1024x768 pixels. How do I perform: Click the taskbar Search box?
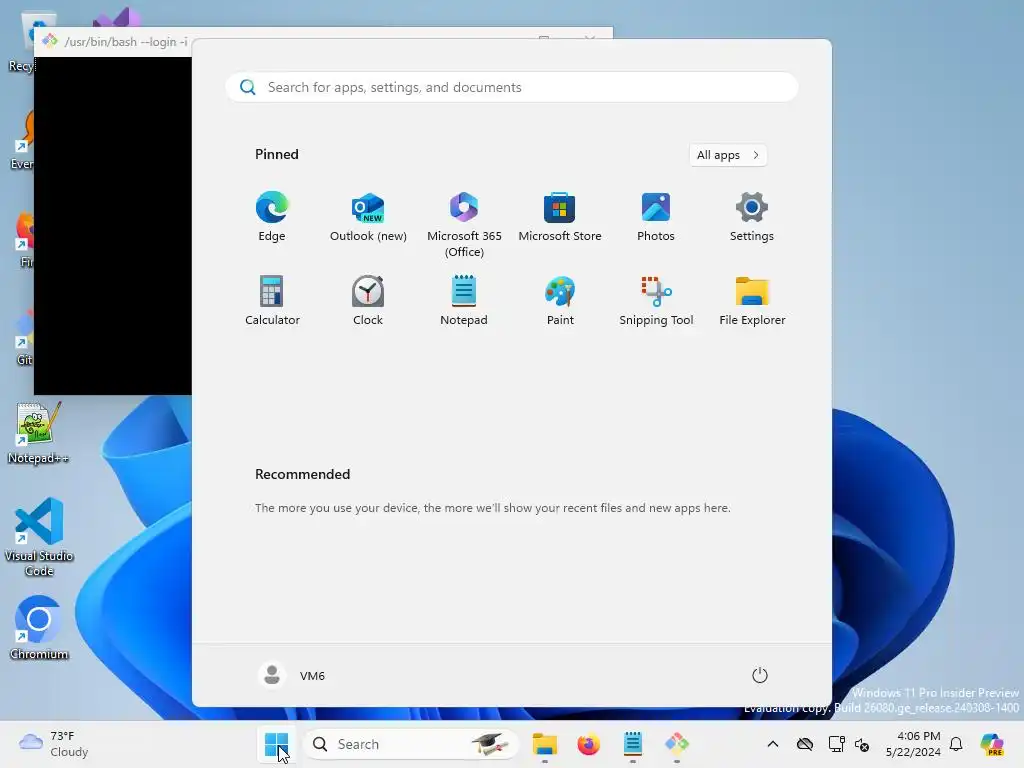[x=411, y=744]
